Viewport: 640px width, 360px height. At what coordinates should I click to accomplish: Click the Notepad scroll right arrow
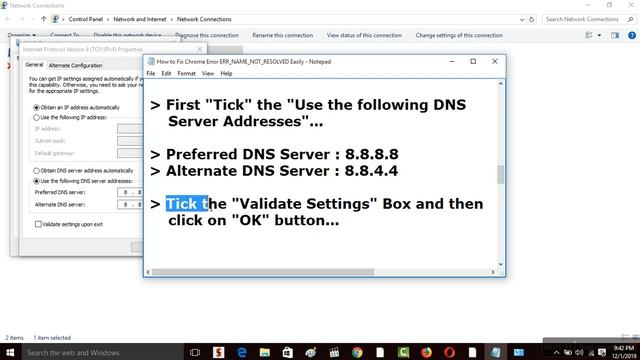pos(493,272)
